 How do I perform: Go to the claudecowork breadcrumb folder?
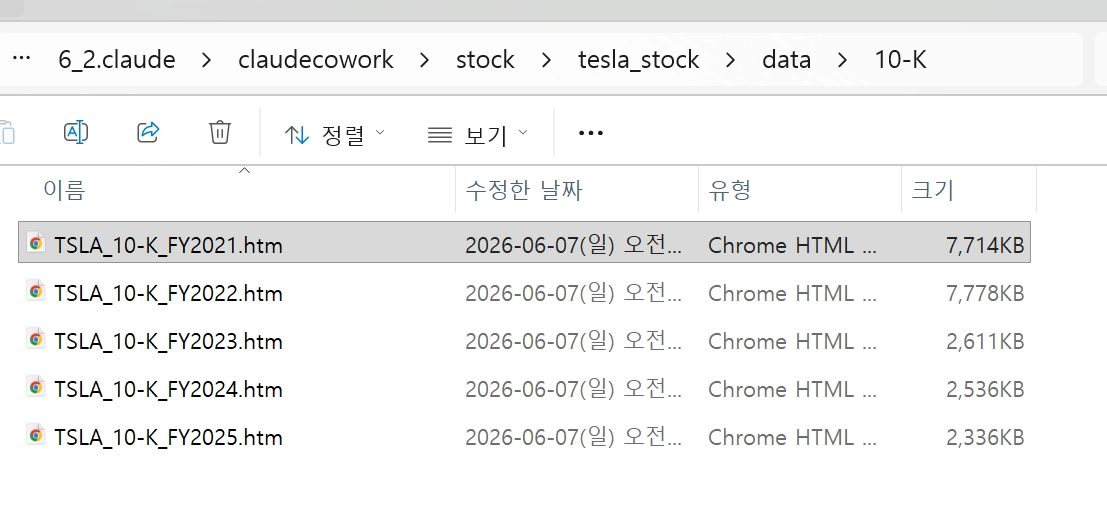click(x=316, y=60)
